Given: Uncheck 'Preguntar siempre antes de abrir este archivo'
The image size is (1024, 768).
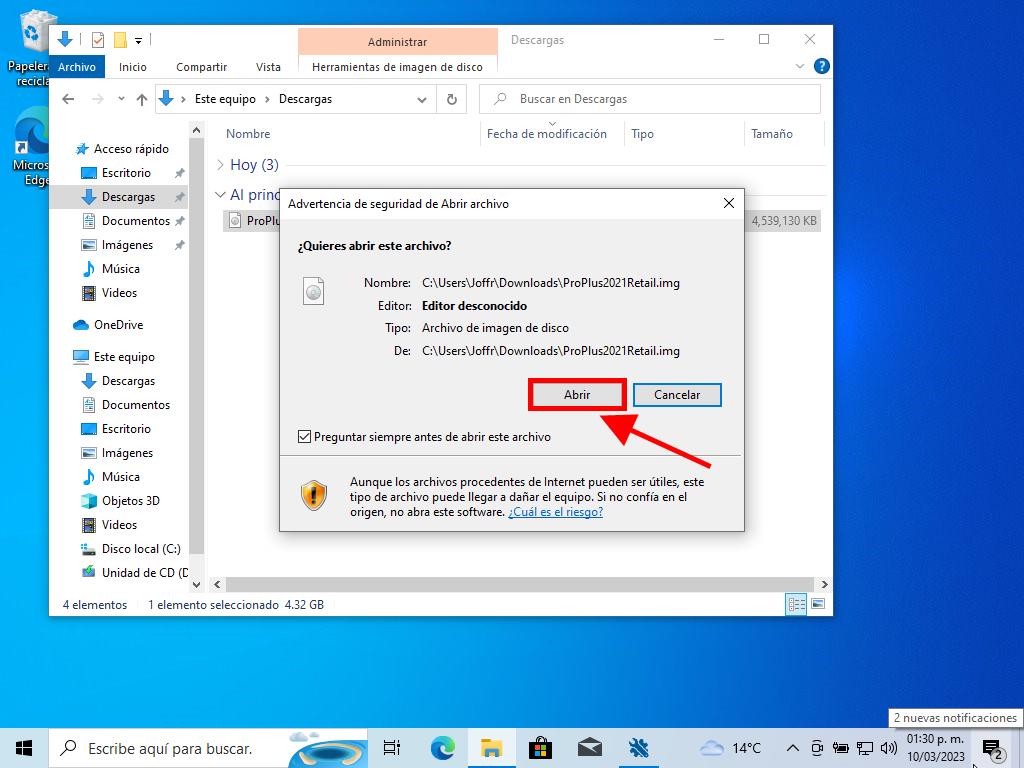Looking at the screenshot, I should pyautogui.click(x=305, y=437).
